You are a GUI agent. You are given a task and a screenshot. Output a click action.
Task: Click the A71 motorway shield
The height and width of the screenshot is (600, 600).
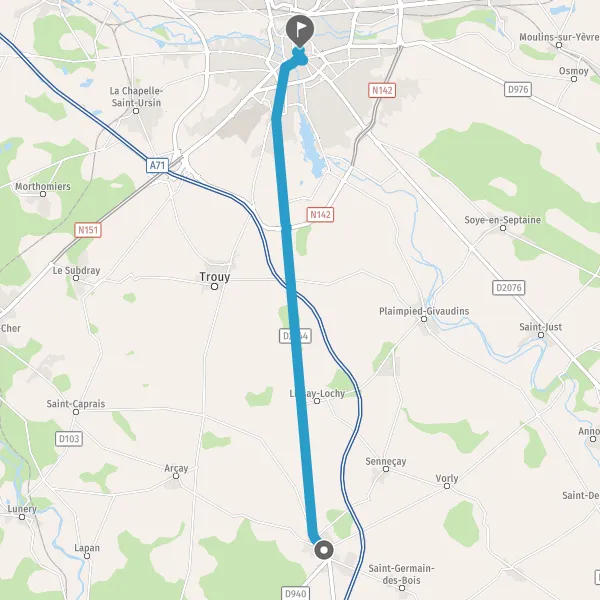point(157,166)
